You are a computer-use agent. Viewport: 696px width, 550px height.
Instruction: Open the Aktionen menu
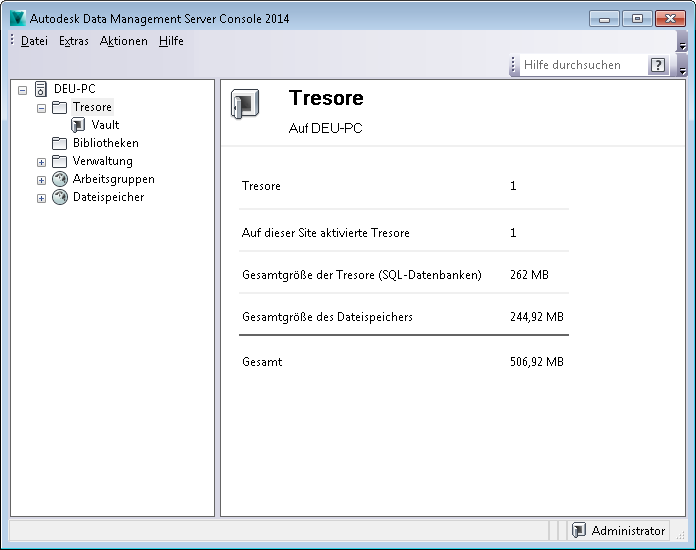123,41
